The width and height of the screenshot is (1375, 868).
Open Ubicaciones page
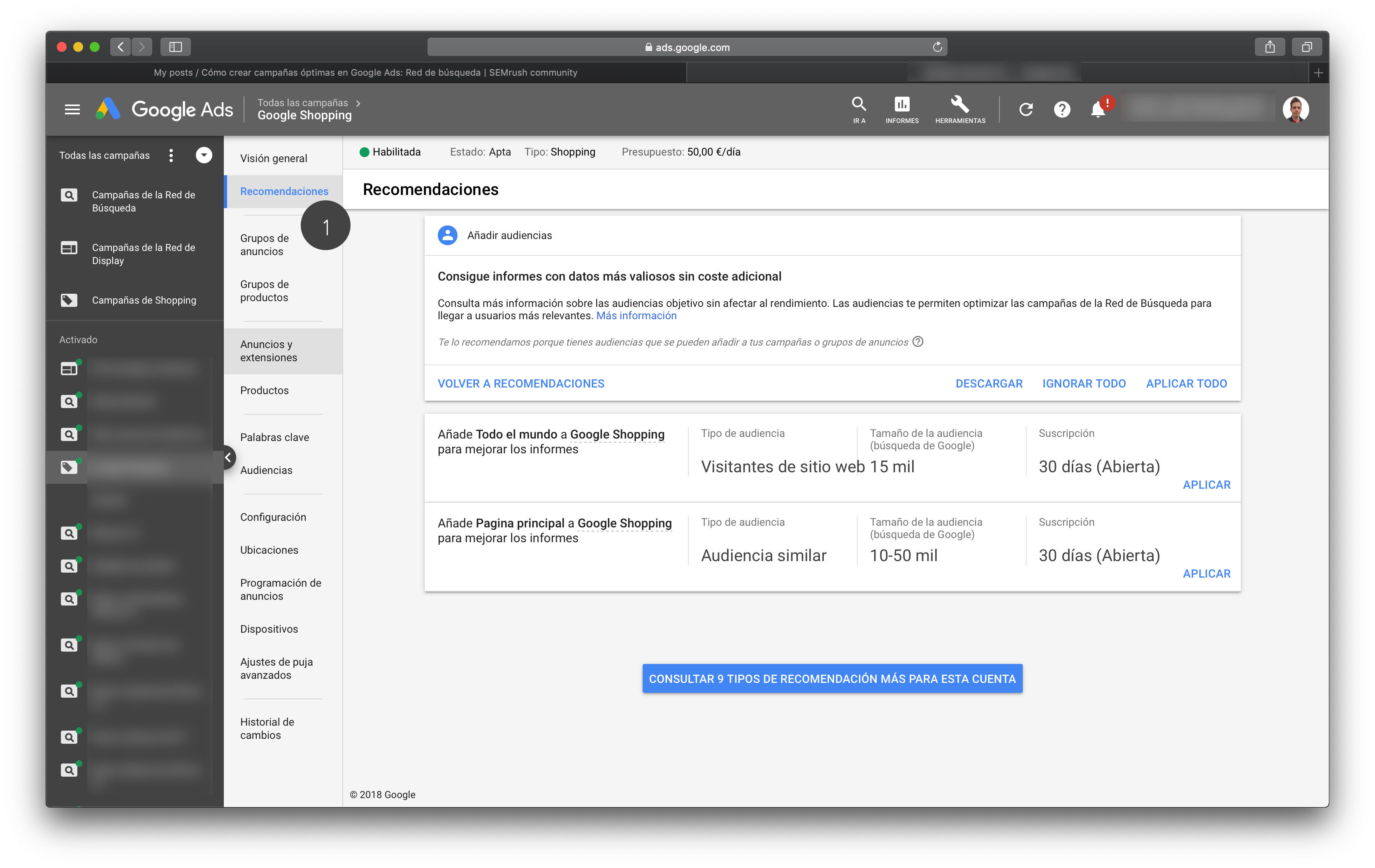269,550
